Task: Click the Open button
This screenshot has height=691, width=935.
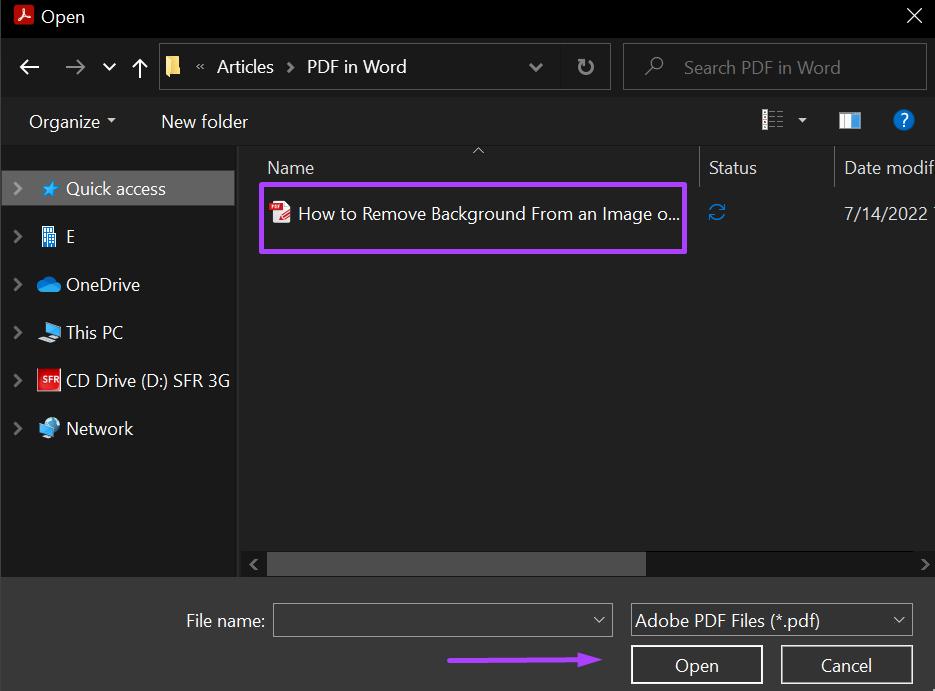Action: click(x=696, y=665)
